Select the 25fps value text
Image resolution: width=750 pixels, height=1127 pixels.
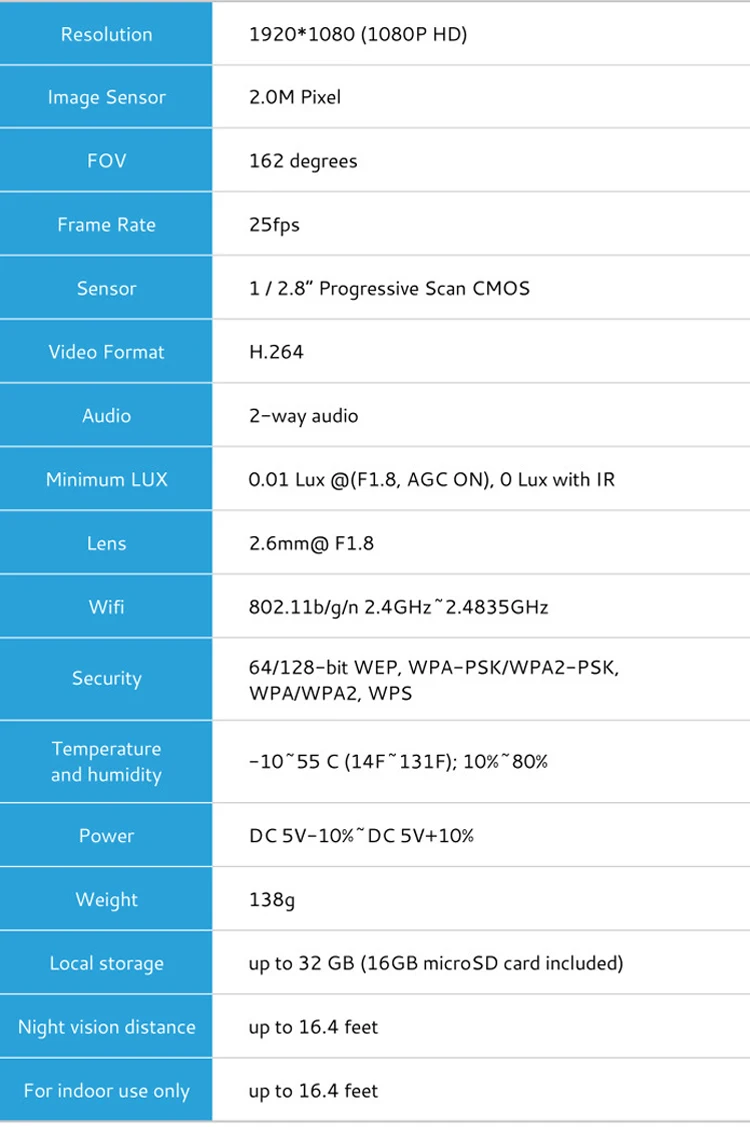(x=274, y=225)
